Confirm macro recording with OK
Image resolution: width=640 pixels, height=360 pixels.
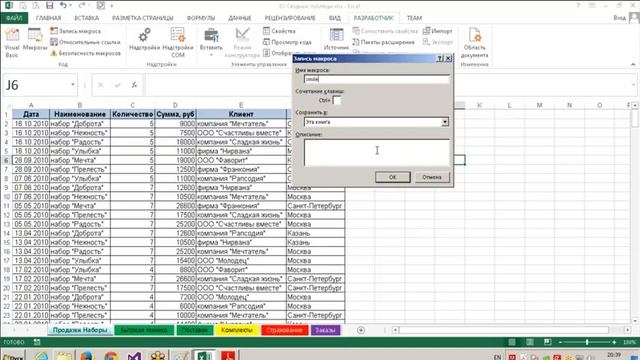392,177
